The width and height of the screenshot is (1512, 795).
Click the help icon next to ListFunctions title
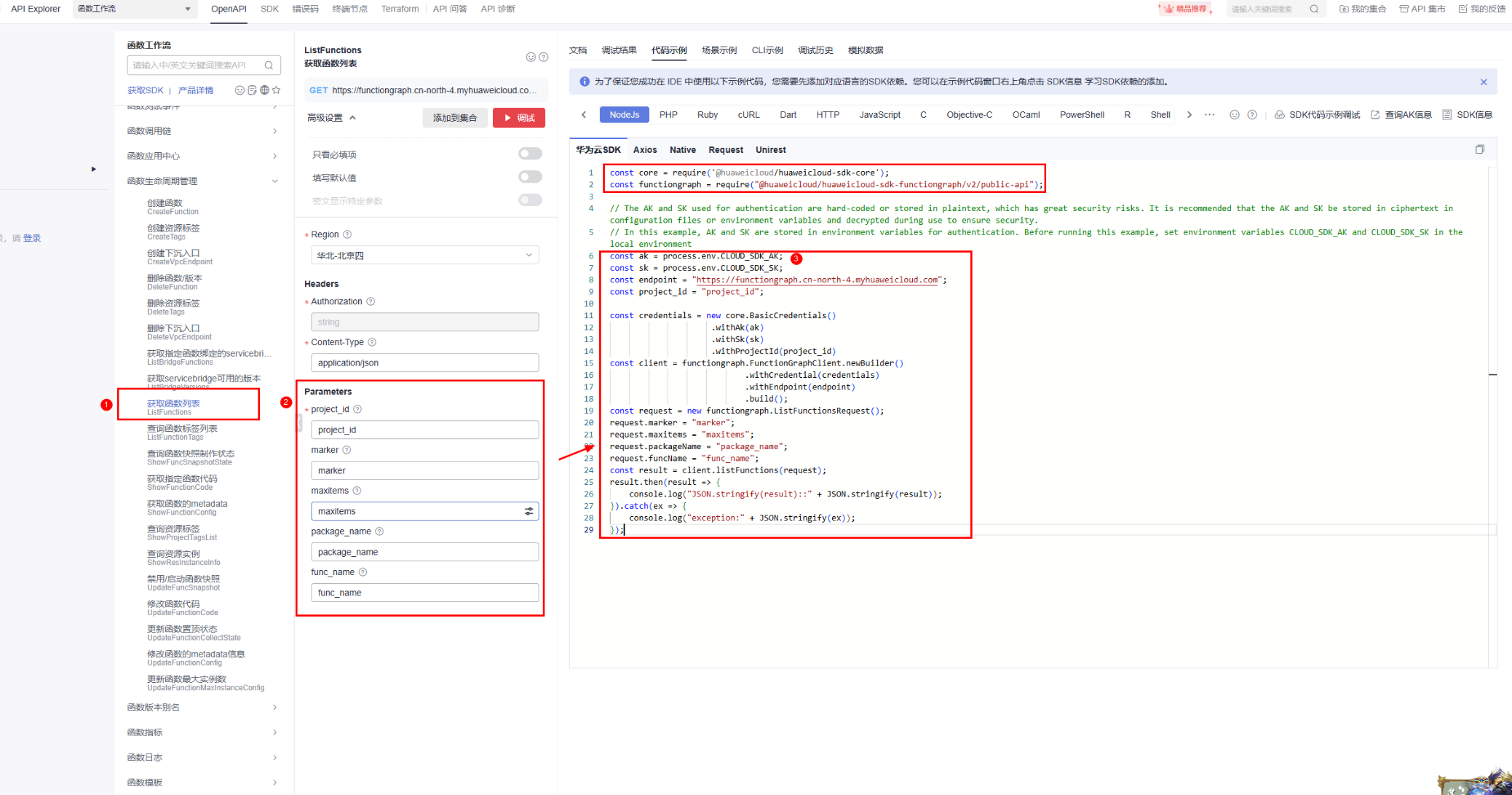click(x=543, y=58)
